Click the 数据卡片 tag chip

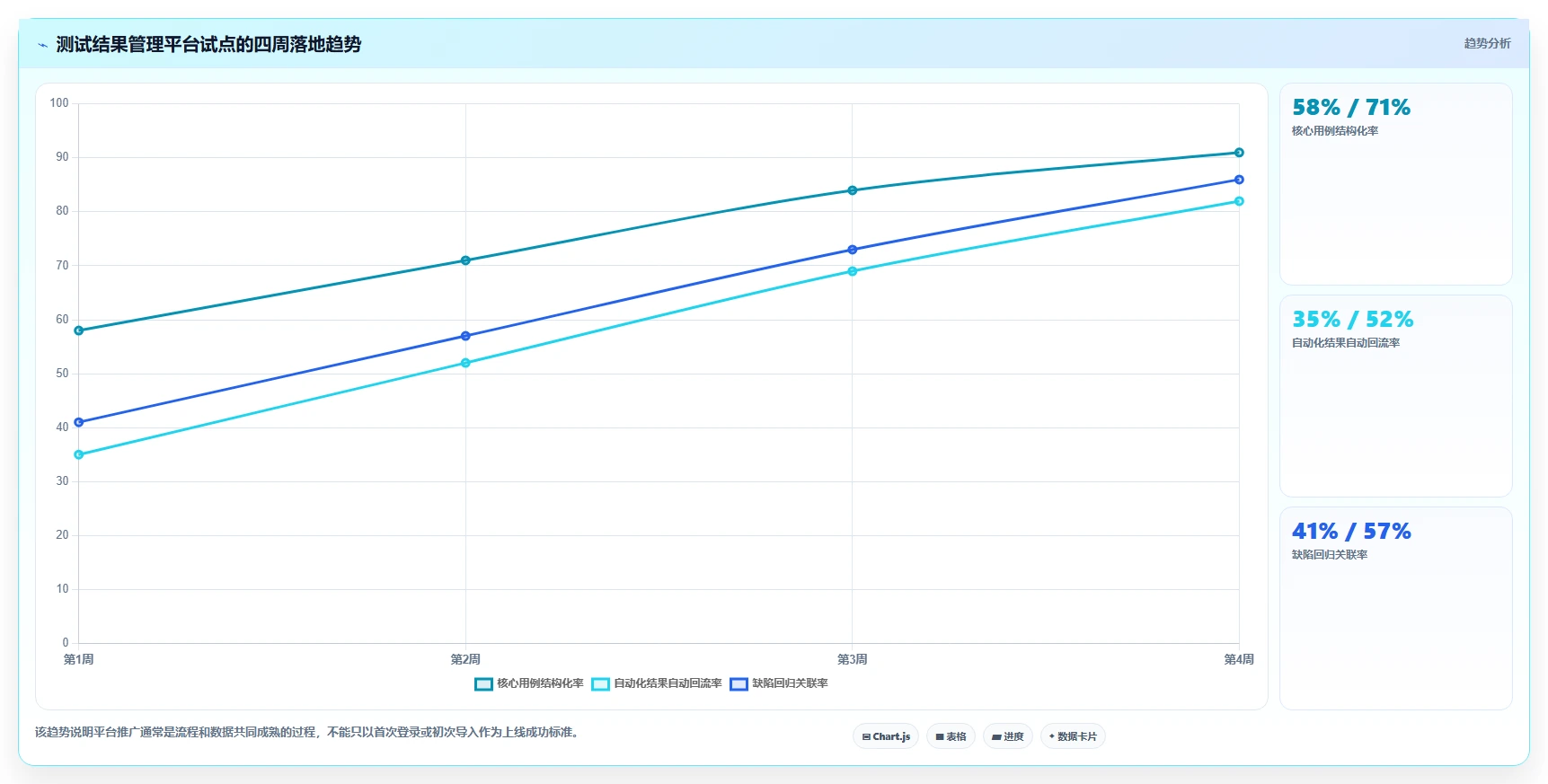pos(1073,736)
